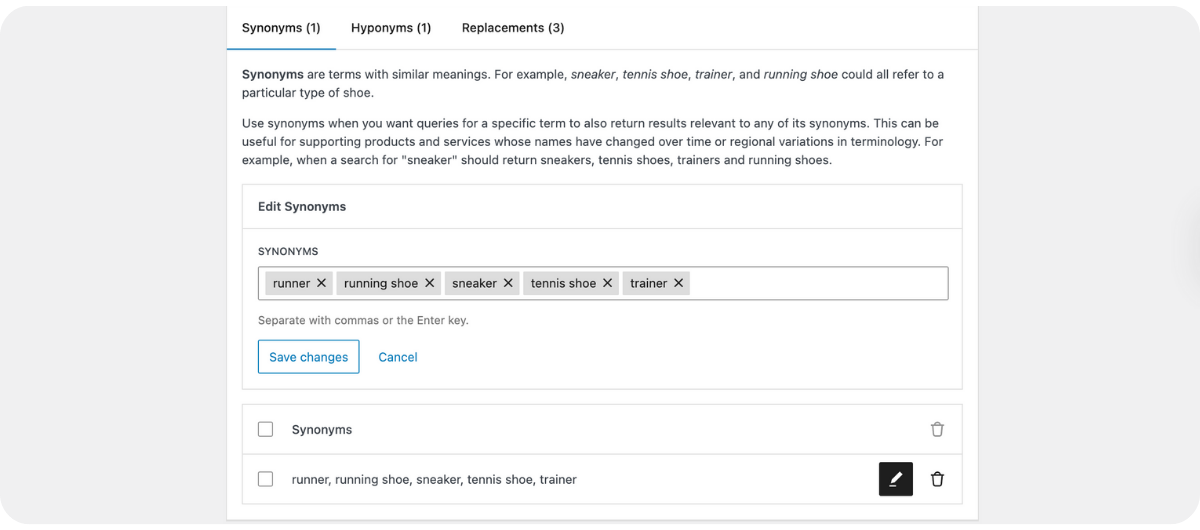This screenshot has height=530, width=1200.
Task: Remove the "tennis shoe" synonym tag
Action: click(x=607, y=283)
